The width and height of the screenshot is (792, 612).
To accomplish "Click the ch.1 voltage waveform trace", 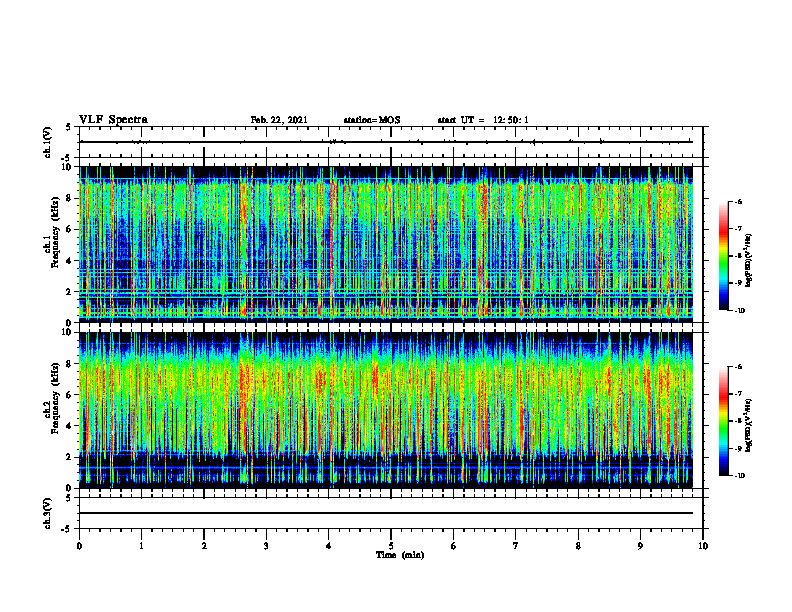I will click(386, 142).
